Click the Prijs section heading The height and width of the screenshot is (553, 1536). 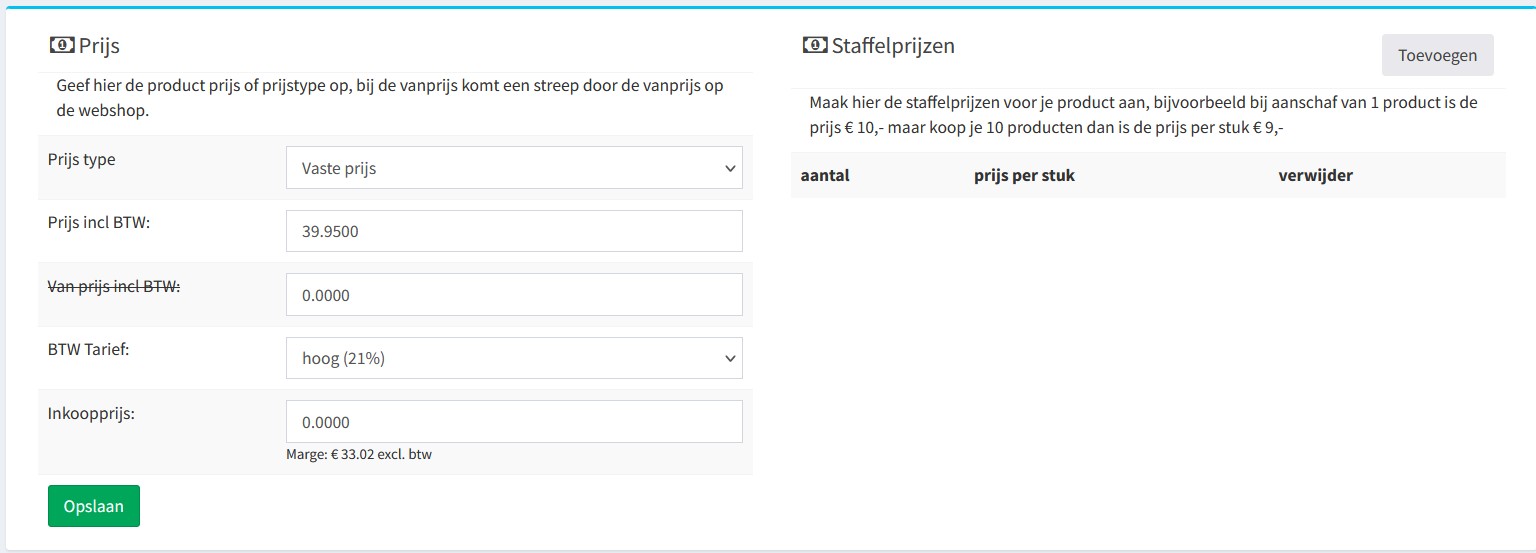[99, 46]
